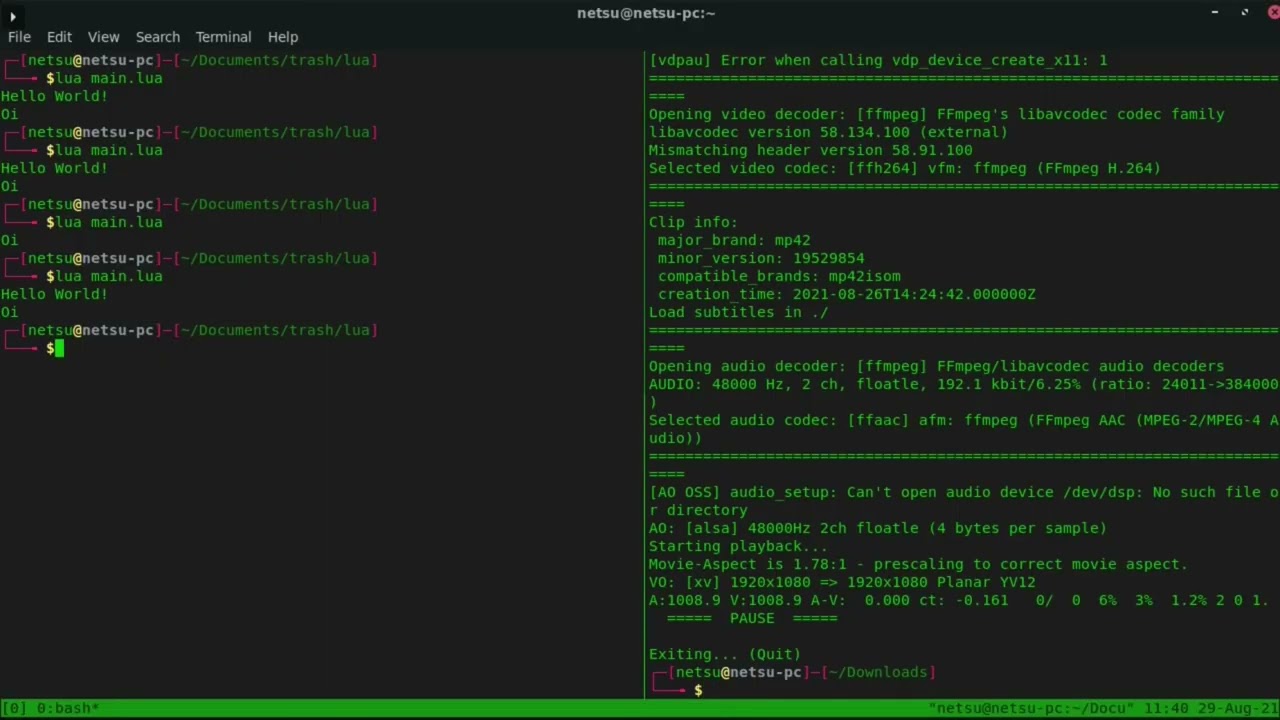Open the Help menu

283,37
